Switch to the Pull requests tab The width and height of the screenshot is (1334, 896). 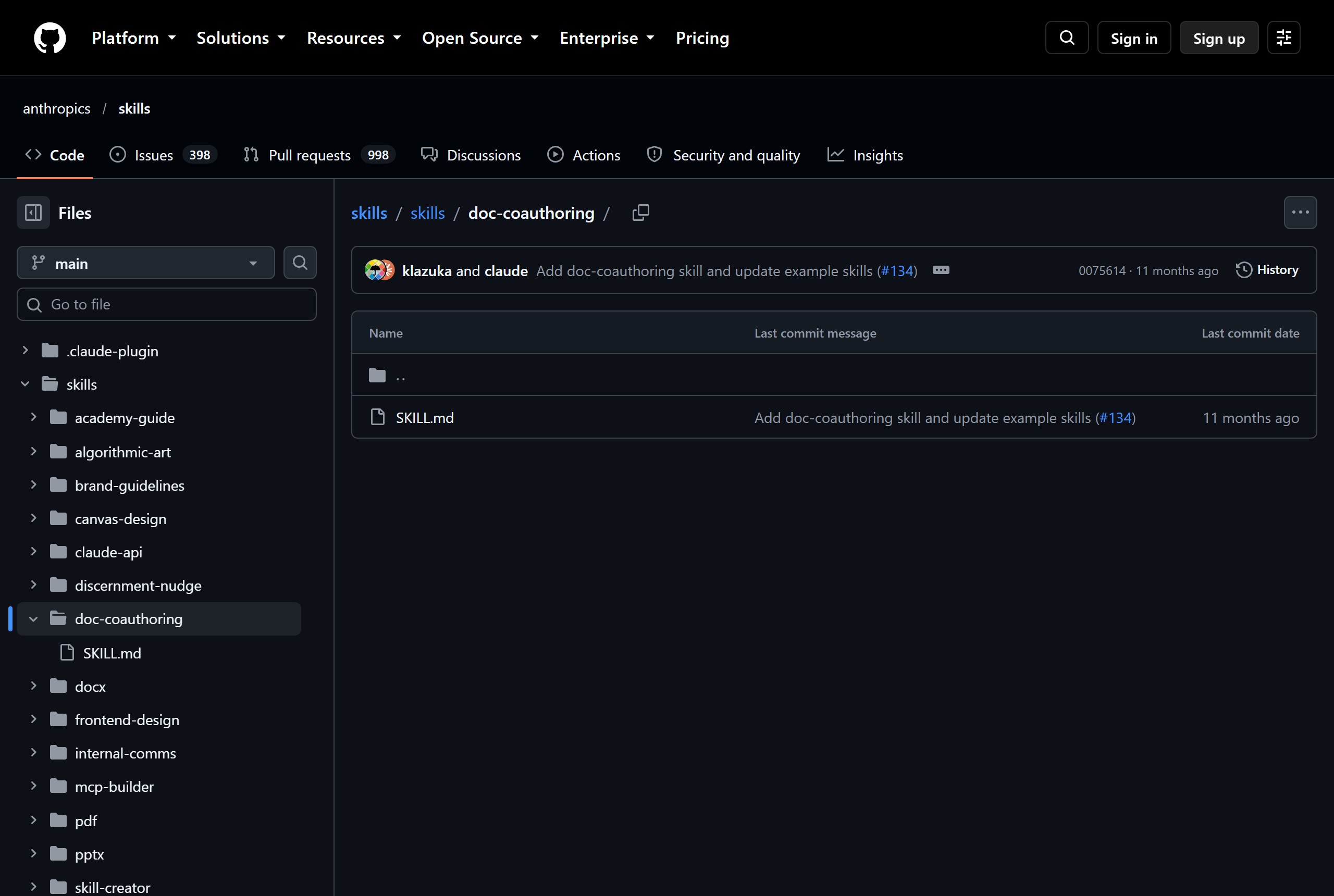click(x=319, y=155)
